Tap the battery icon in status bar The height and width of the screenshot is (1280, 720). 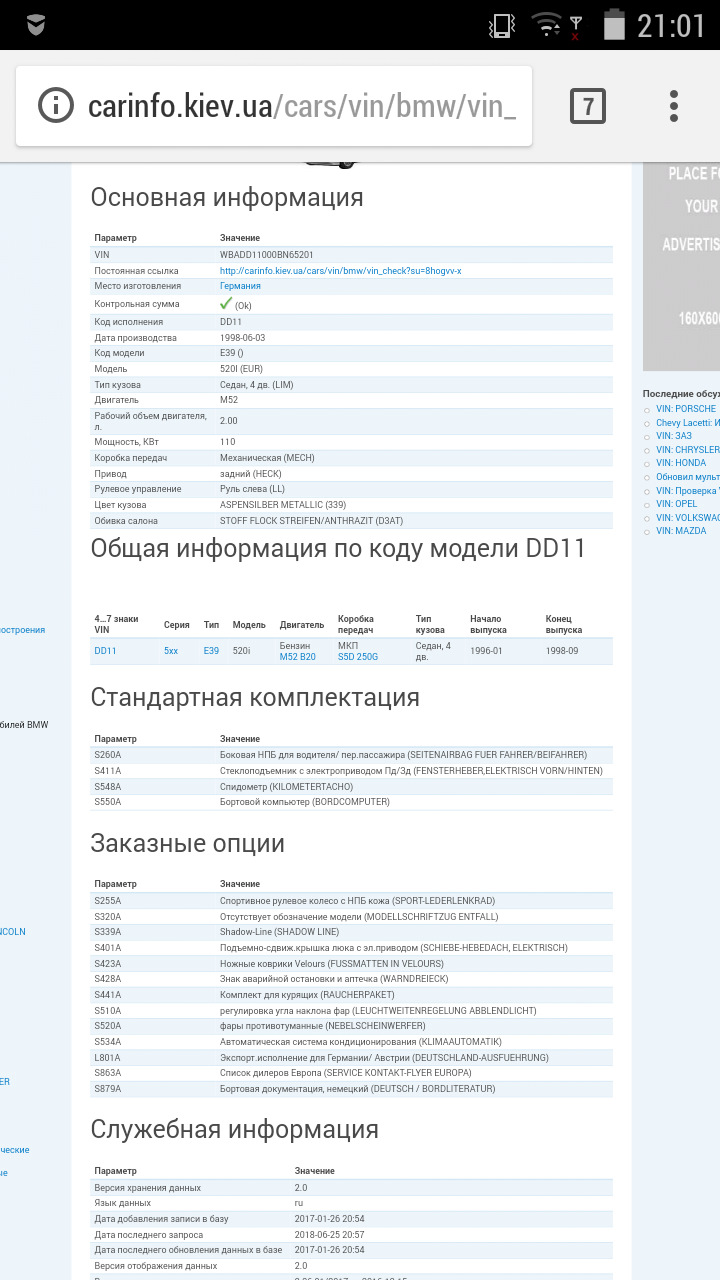(614, 25)
